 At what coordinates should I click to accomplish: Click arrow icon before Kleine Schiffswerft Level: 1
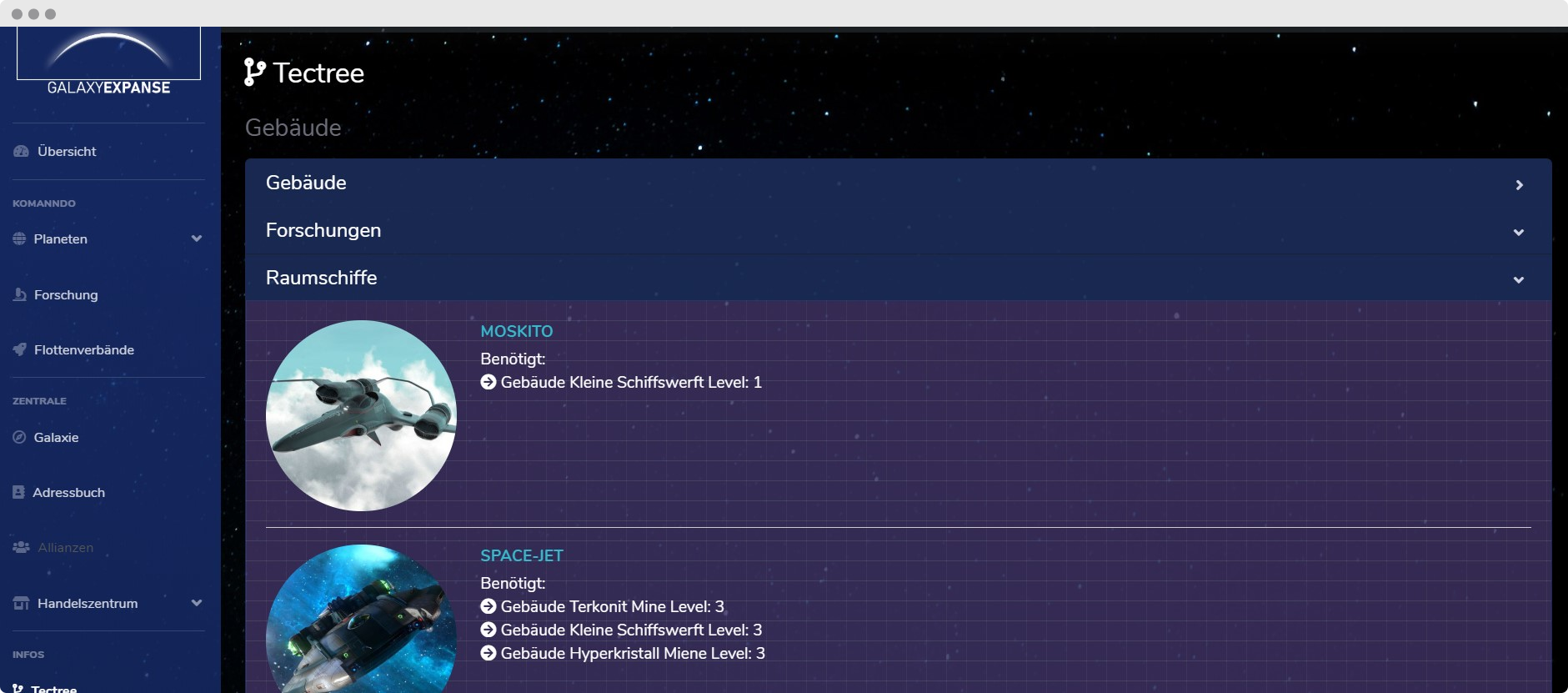click(488, 382)
